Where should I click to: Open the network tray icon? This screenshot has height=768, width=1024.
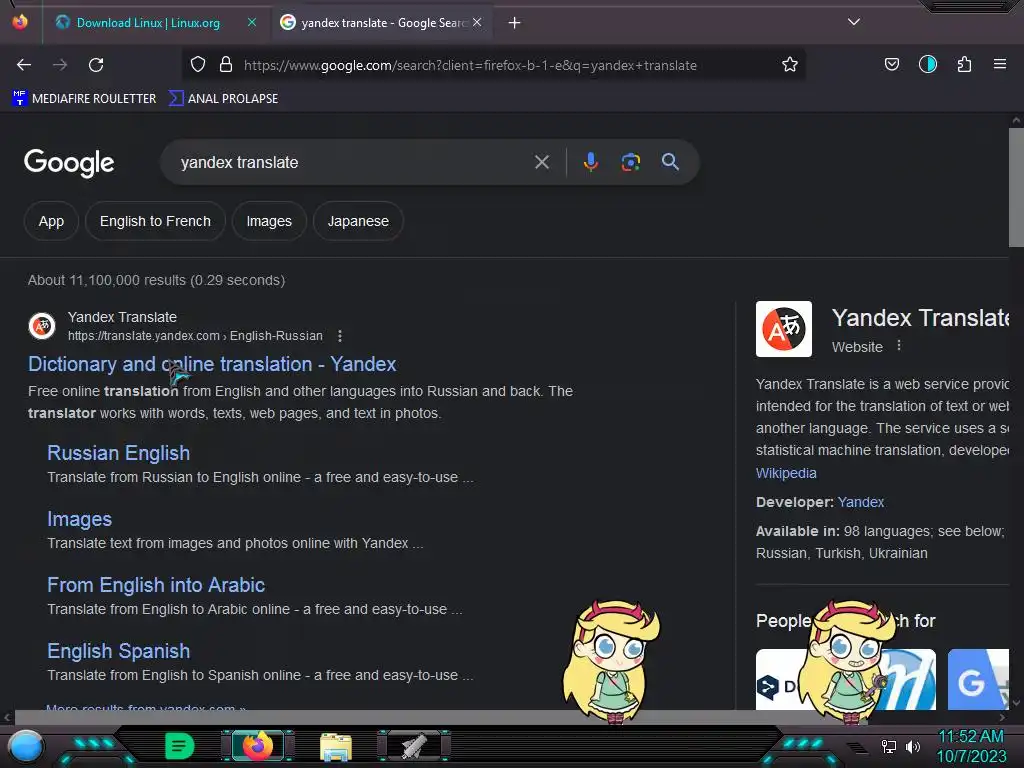888,746
